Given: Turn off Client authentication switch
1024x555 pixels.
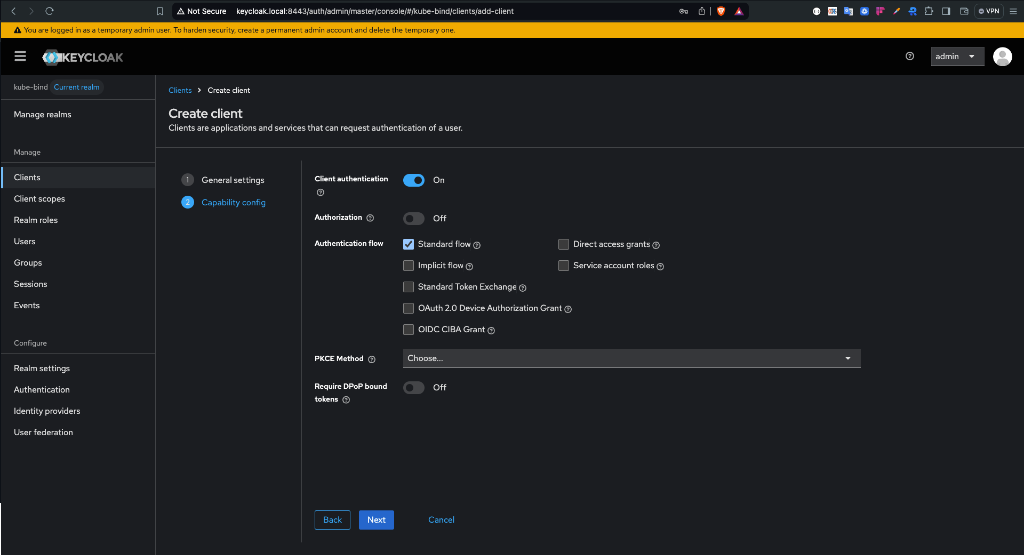Looking at the screenshot, I should [x=413, y=180].
